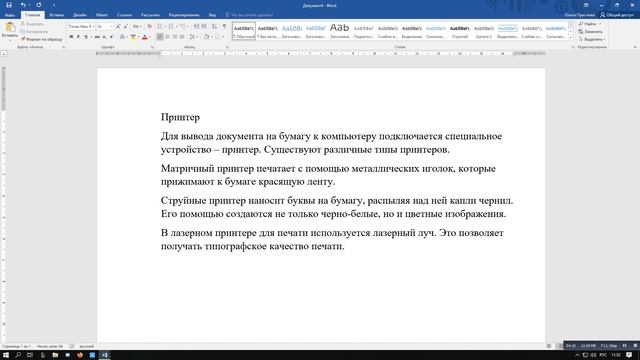Click the heading word Принтер in document
Screen dimensions: 640x360
180,117
